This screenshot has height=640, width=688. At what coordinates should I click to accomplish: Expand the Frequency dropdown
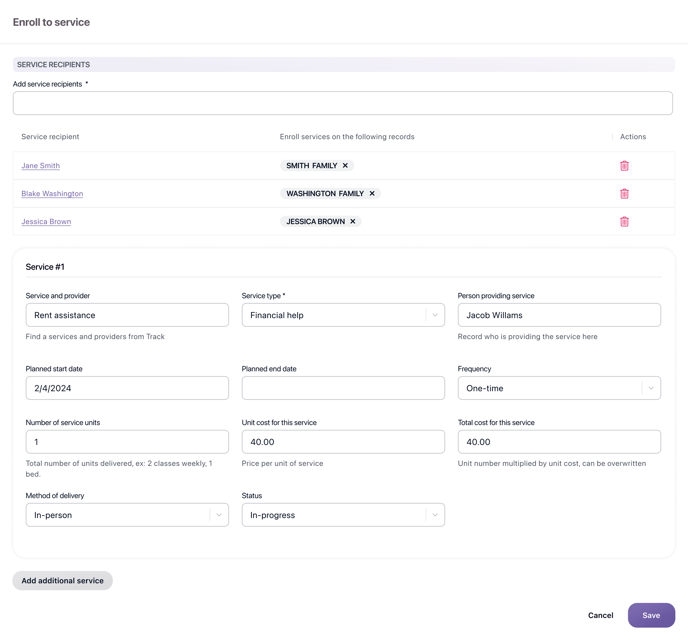coord(650,388)
